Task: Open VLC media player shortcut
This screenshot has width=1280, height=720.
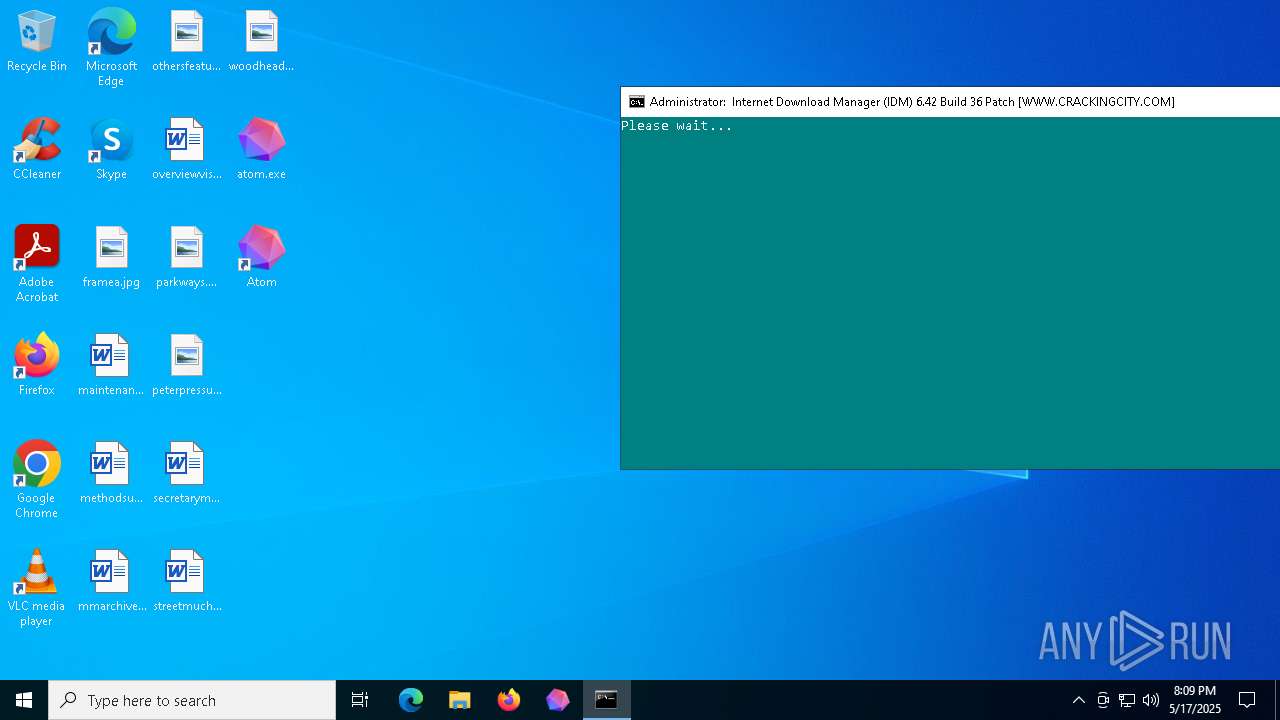Action: click(37, 588)
